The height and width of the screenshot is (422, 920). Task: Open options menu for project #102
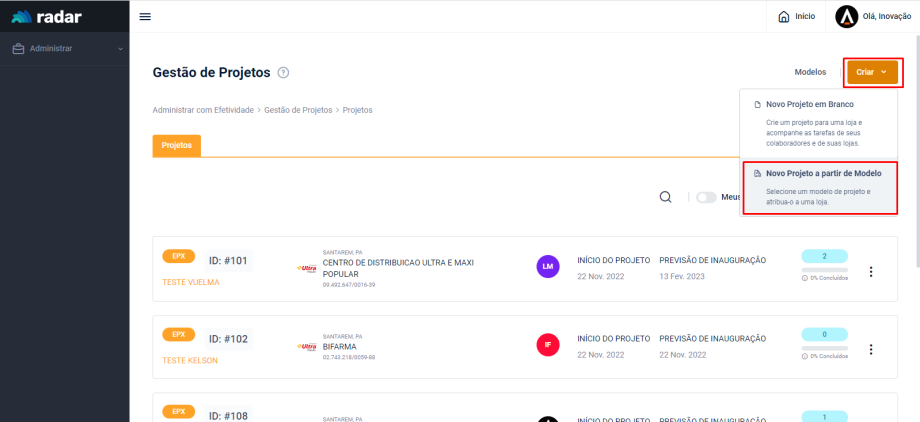(x=871, y=349)
